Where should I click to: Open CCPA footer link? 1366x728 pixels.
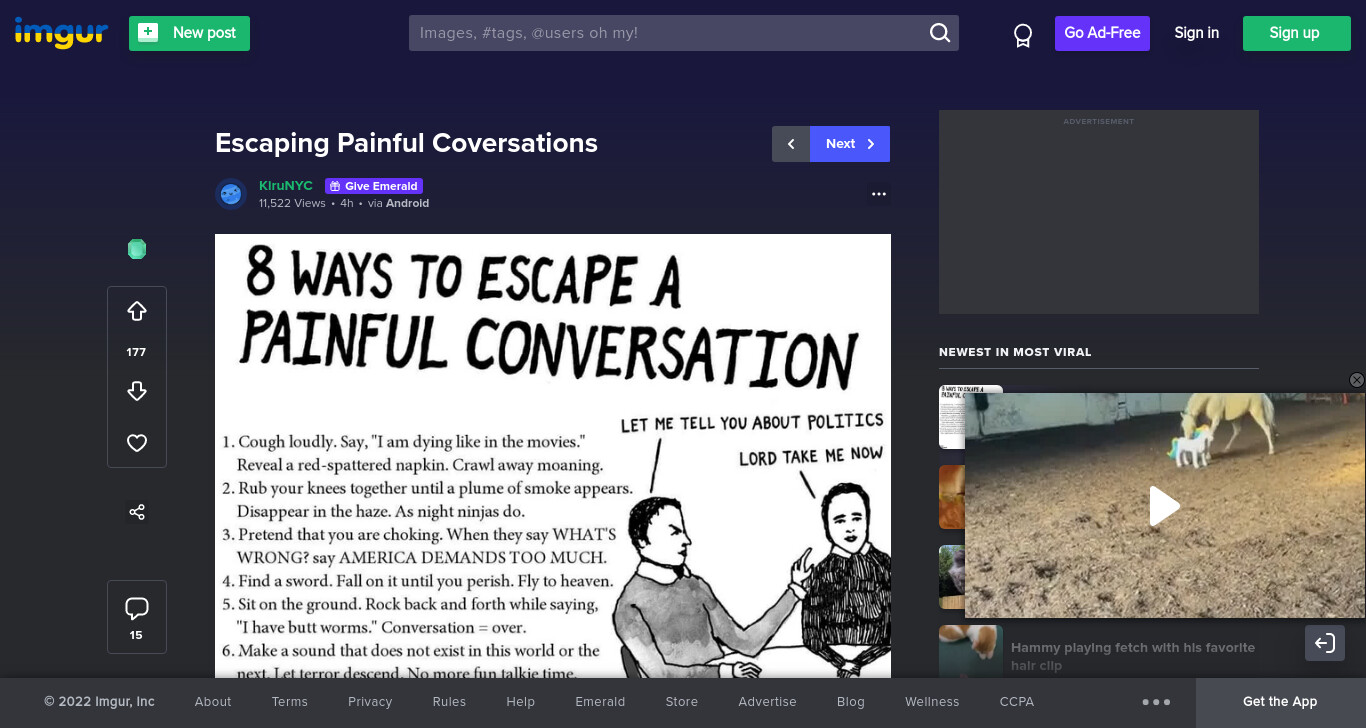(1017, 702)
